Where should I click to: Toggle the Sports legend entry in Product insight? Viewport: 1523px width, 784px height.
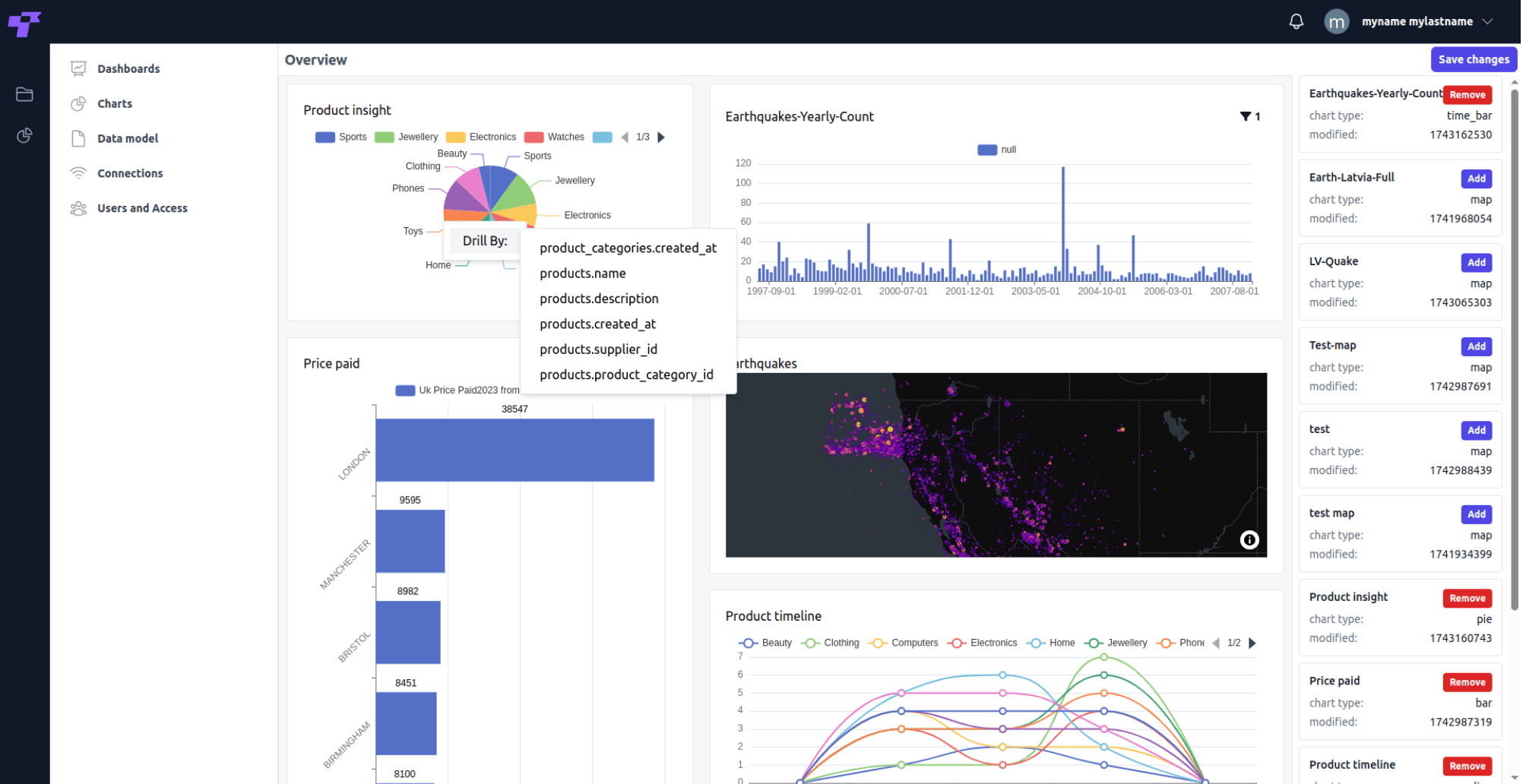click(340, 137)
